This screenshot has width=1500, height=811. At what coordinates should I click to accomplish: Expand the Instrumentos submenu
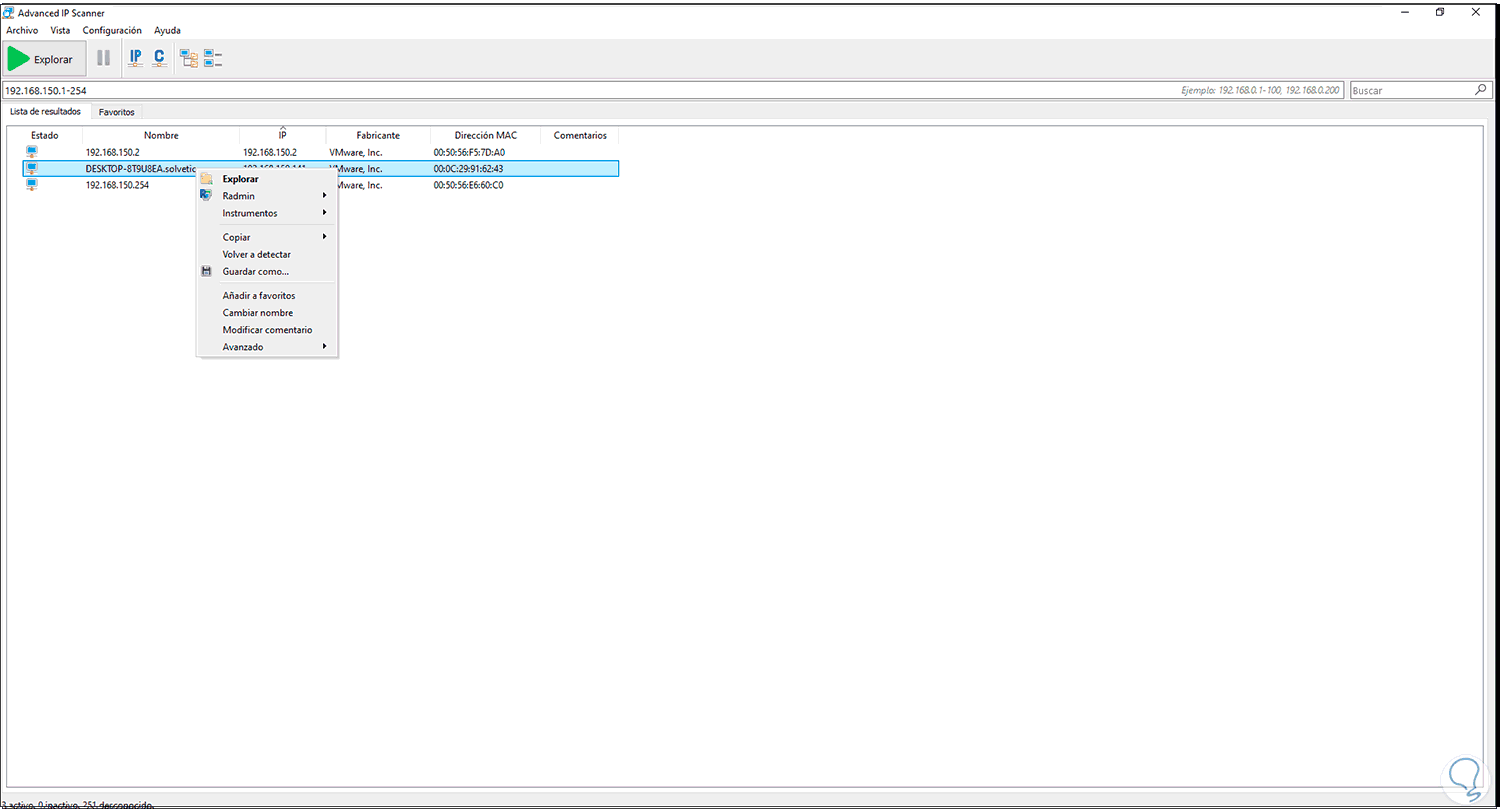(267, 213)
